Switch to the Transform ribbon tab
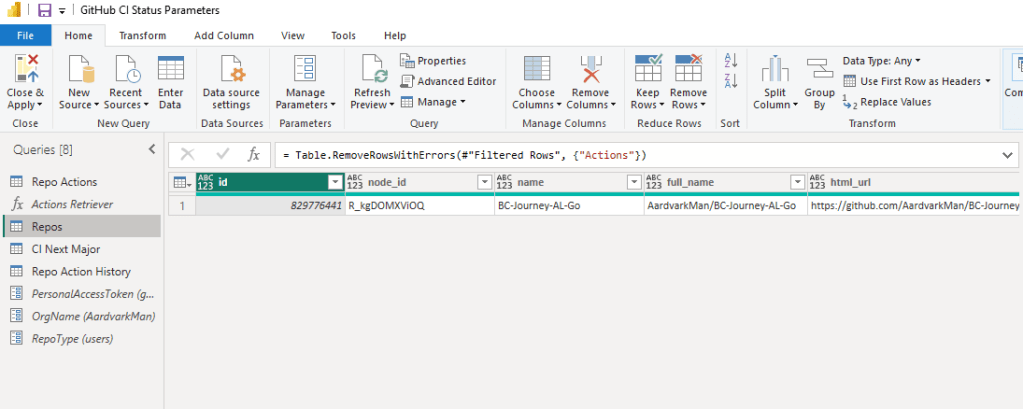The image size is (1023, 409). (x=142, y=35)
